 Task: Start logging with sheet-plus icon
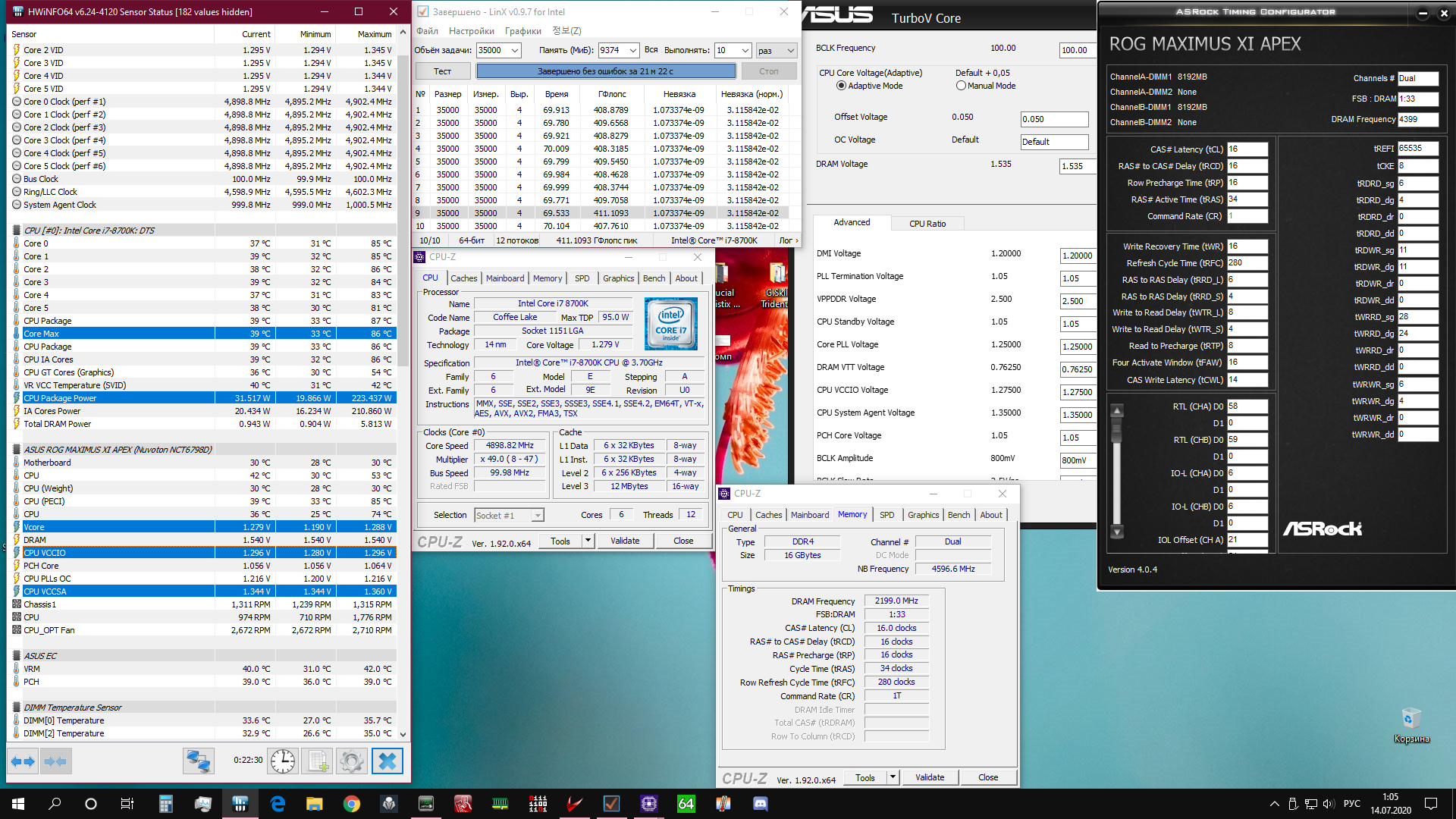click(x=318, y=761)
